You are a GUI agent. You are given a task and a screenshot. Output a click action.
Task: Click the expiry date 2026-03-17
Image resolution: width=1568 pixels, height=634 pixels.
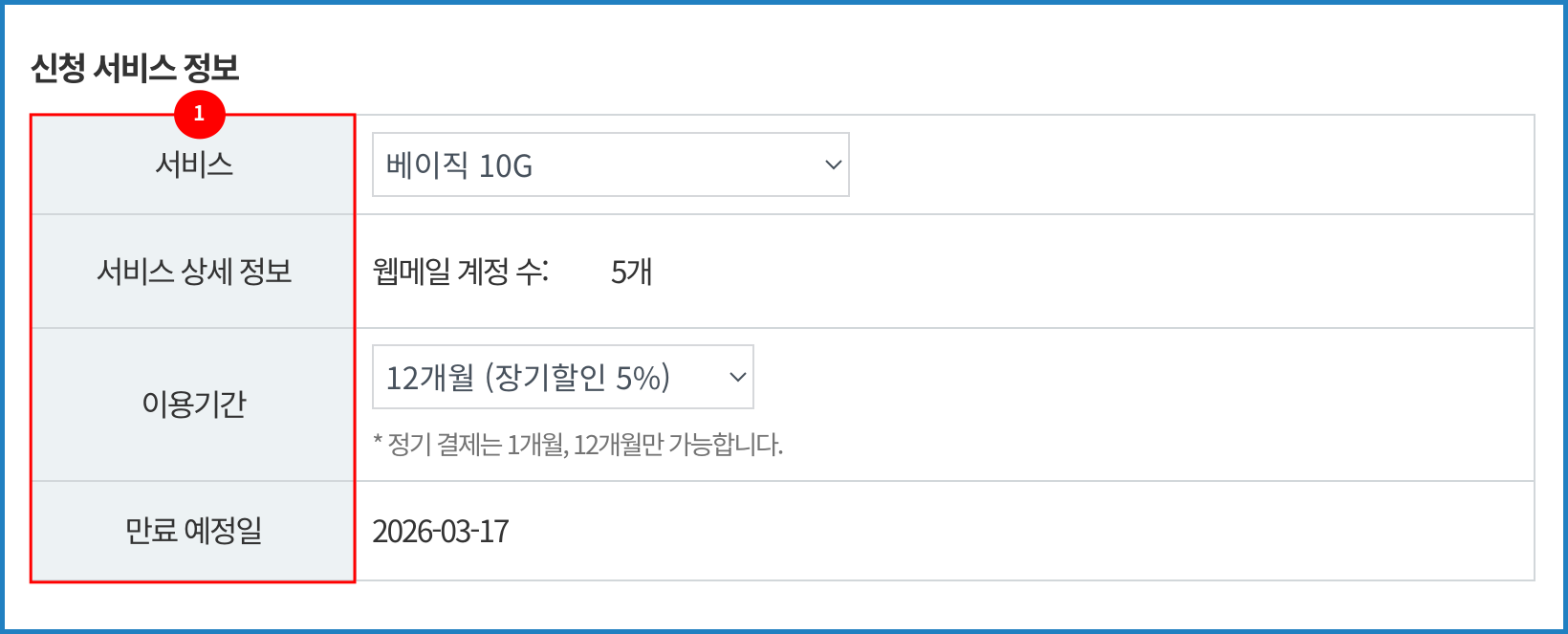tap(441, 532)
